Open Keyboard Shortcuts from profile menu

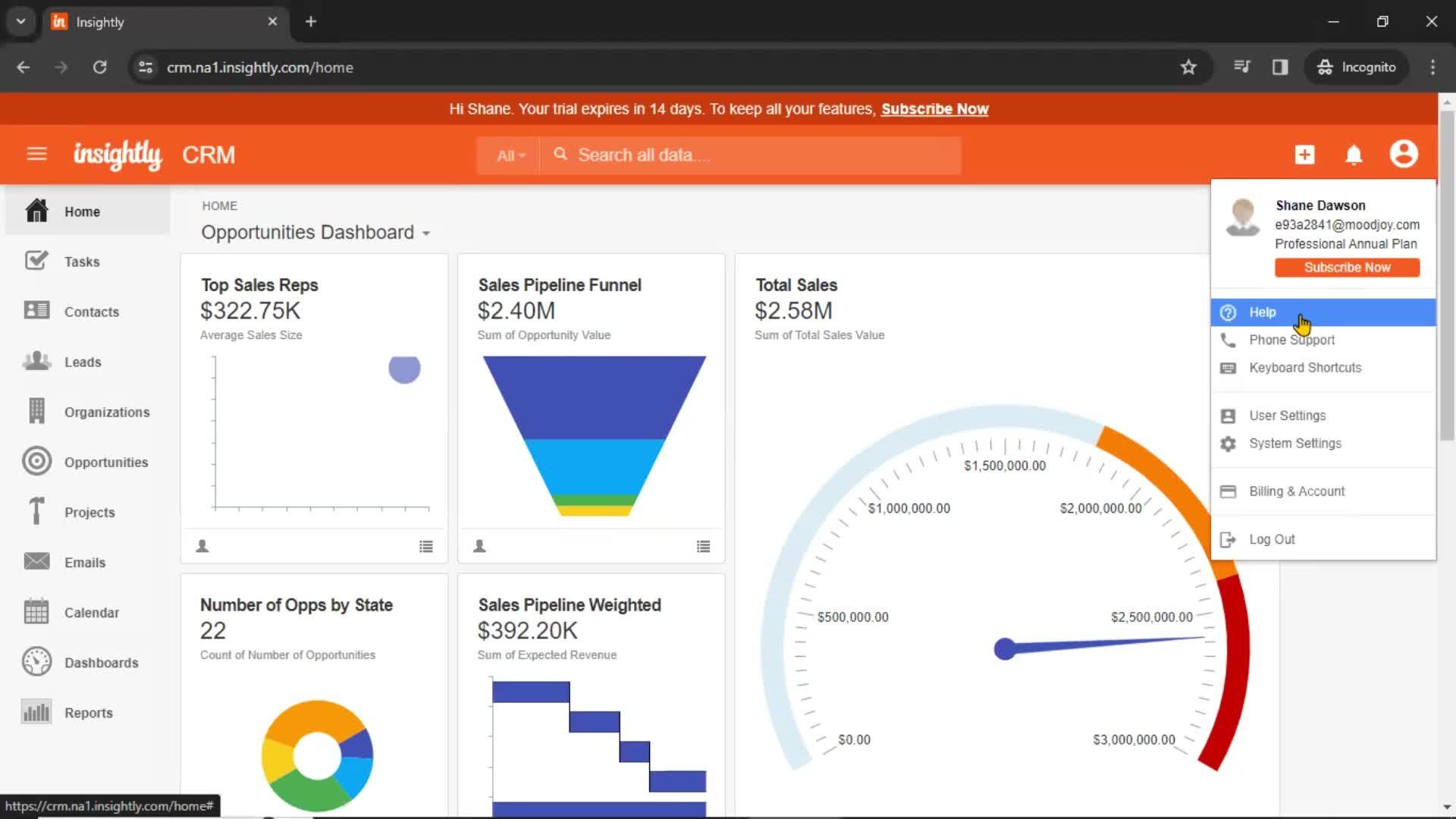click(x=1323, y=368)
